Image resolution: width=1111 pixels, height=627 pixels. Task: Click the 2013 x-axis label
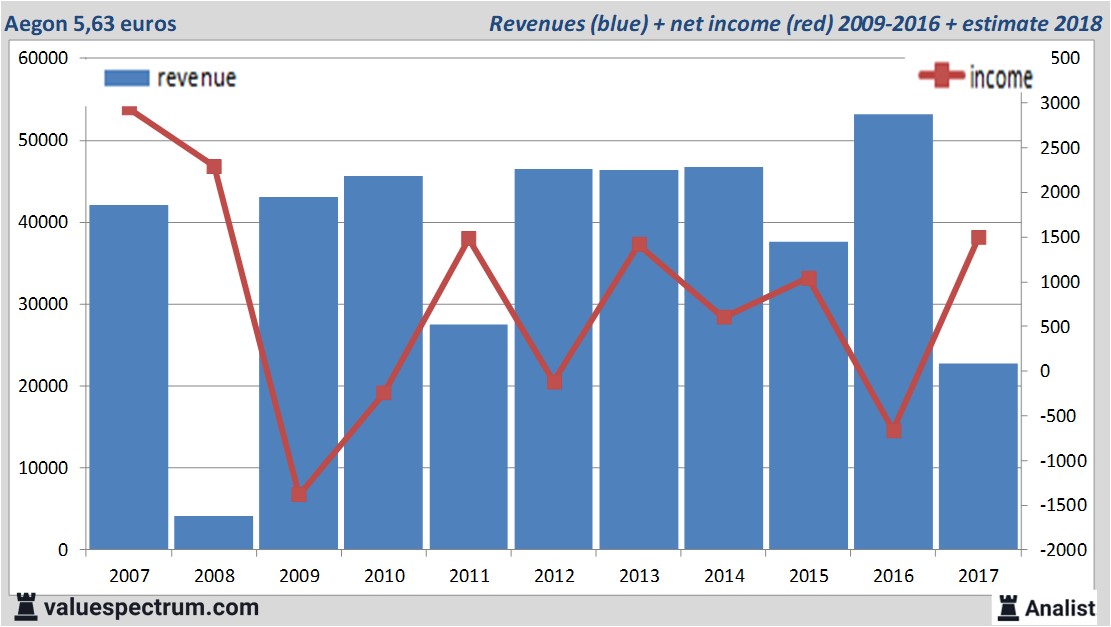point(639,576)
